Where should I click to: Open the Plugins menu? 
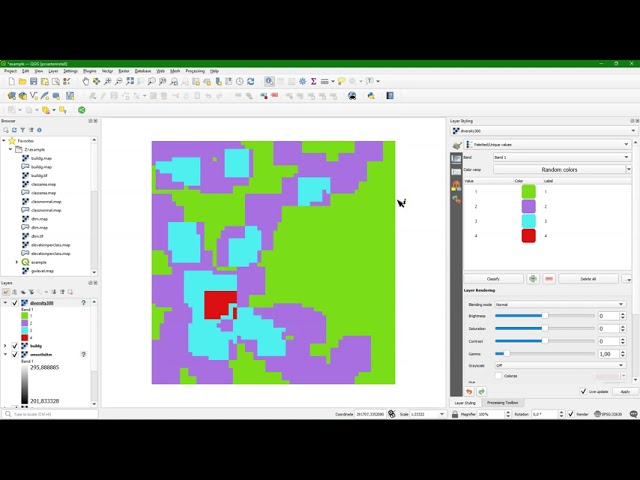89,71
